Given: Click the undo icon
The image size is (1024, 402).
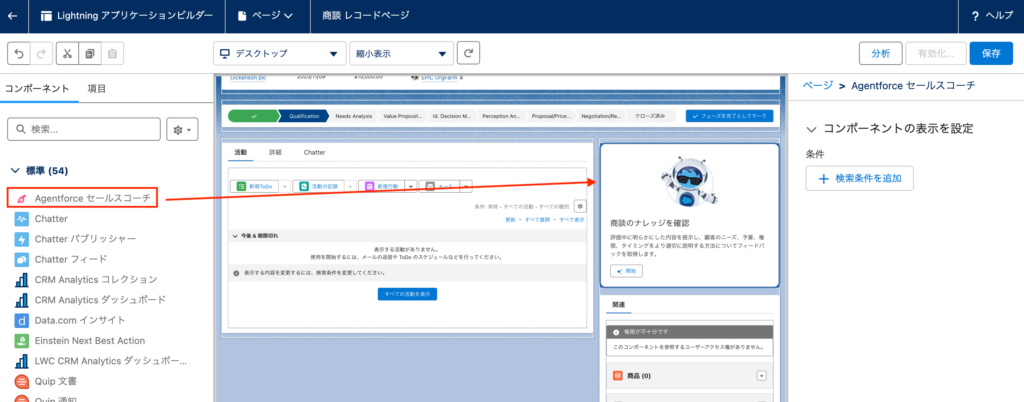Looking at the screenshot, I should click(17, 53).
